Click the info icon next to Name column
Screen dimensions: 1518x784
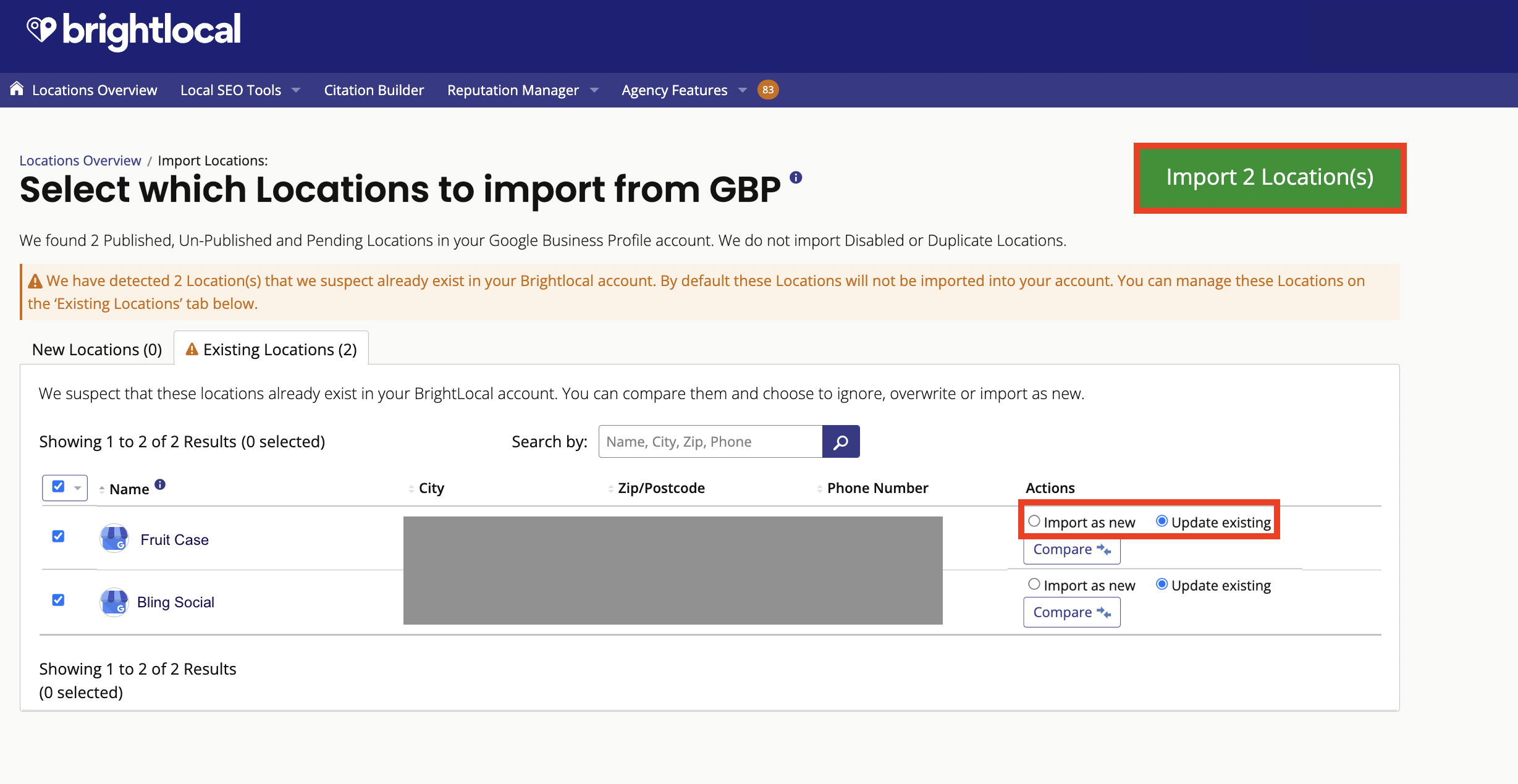tap(160, 484)
